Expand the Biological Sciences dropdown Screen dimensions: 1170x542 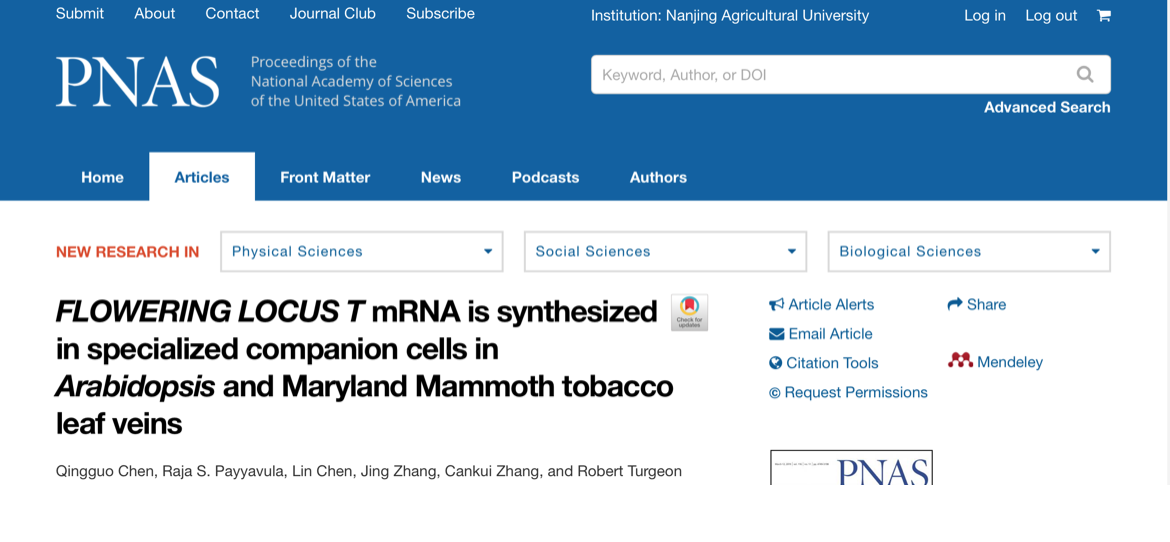pyautogui.click(x=969, y=252)
